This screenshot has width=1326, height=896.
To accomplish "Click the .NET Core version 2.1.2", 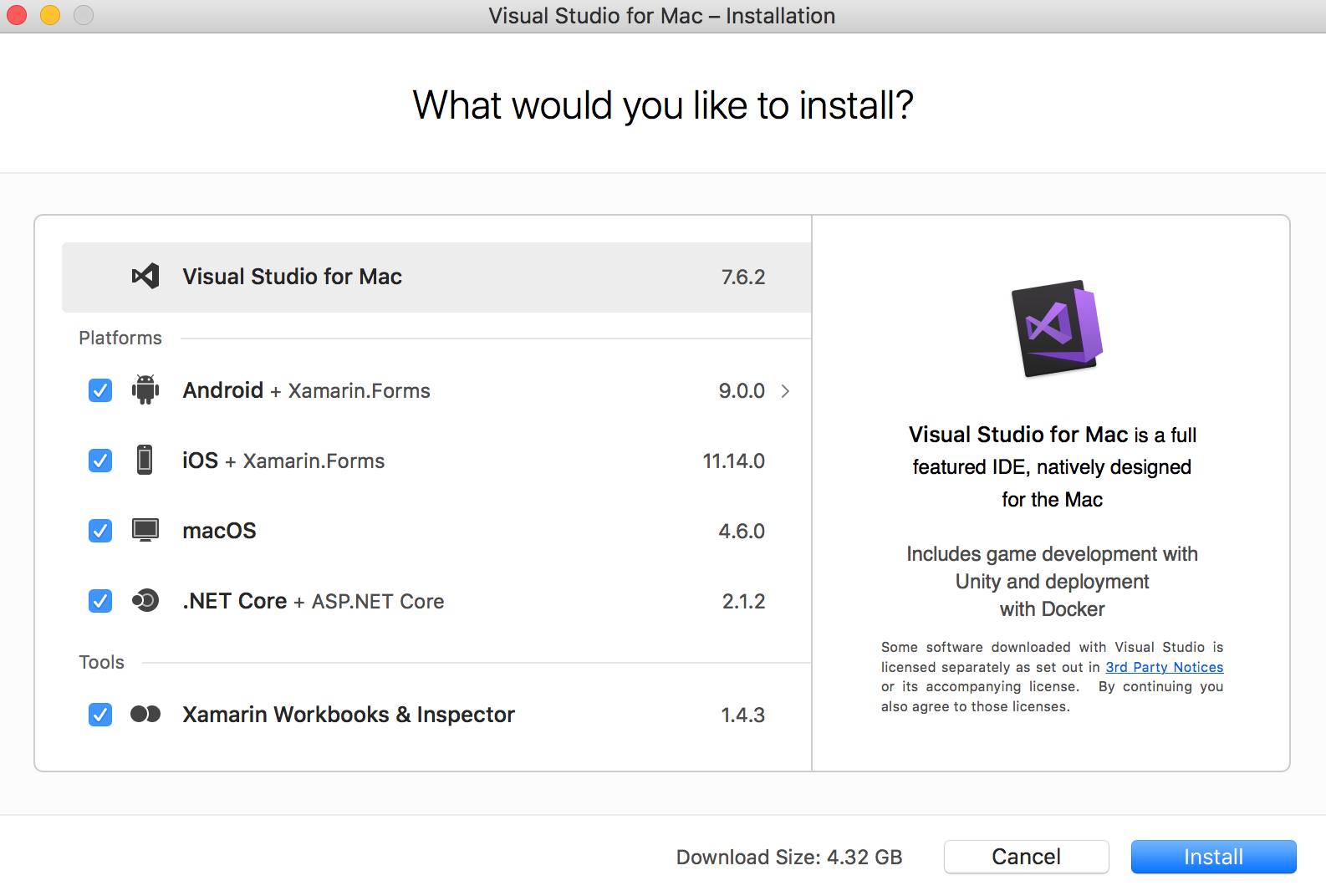I will click(743, 601).
